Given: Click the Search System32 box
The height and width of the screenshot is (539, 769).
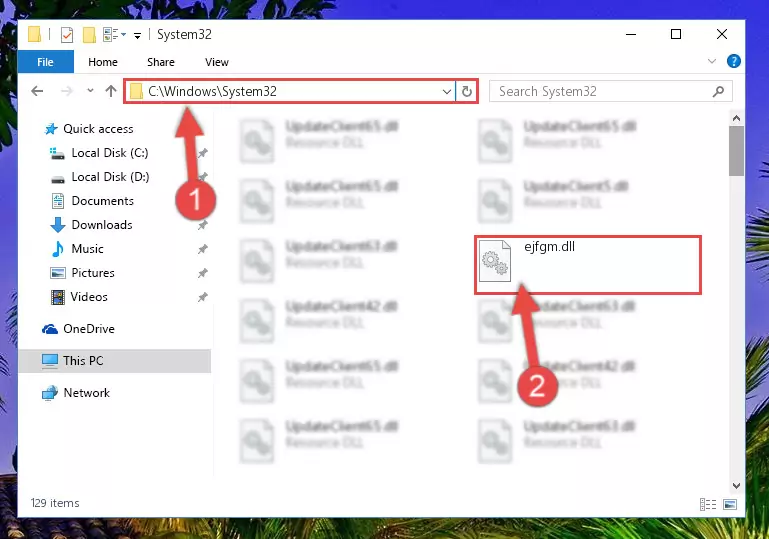Looking at the screenshot, I should pyautogui.click(x=611, y=91).
